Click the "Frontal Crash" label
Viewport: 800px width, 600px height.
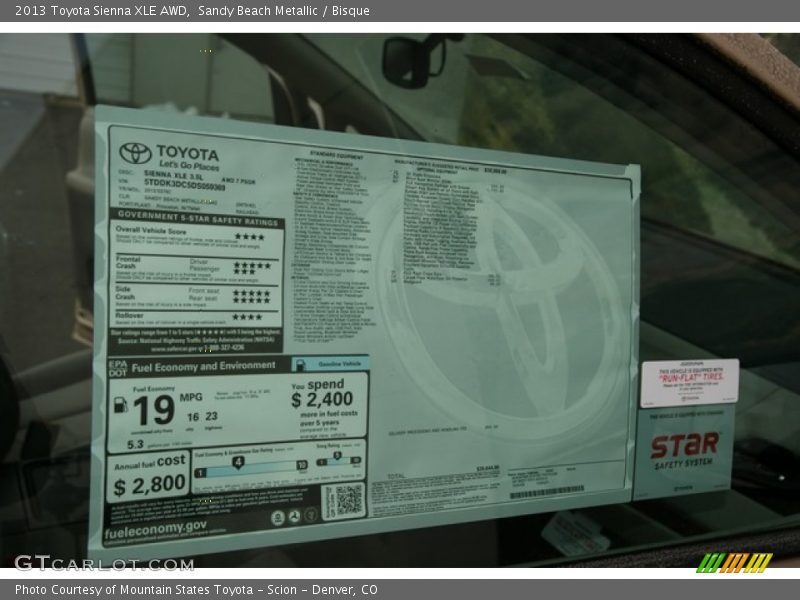point(128,262)
